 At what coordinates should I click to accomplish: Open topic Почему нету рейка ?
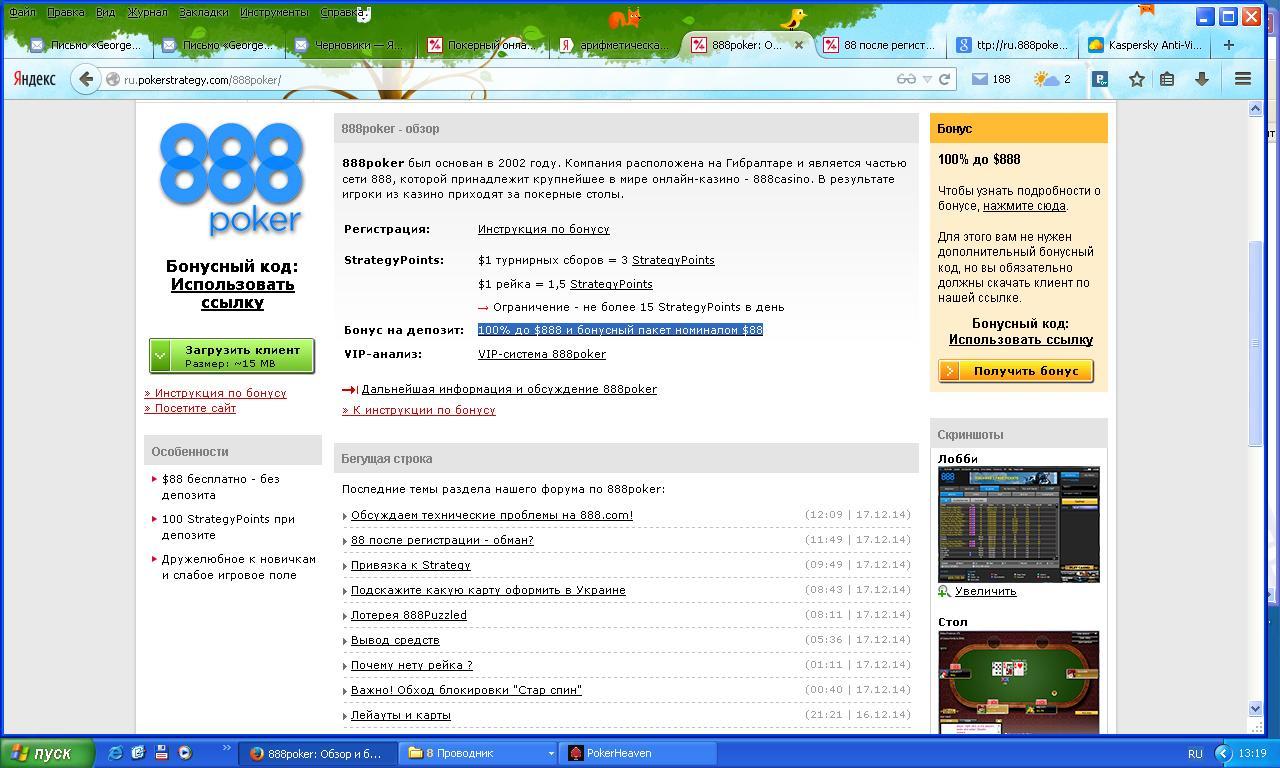click(412, 665)
